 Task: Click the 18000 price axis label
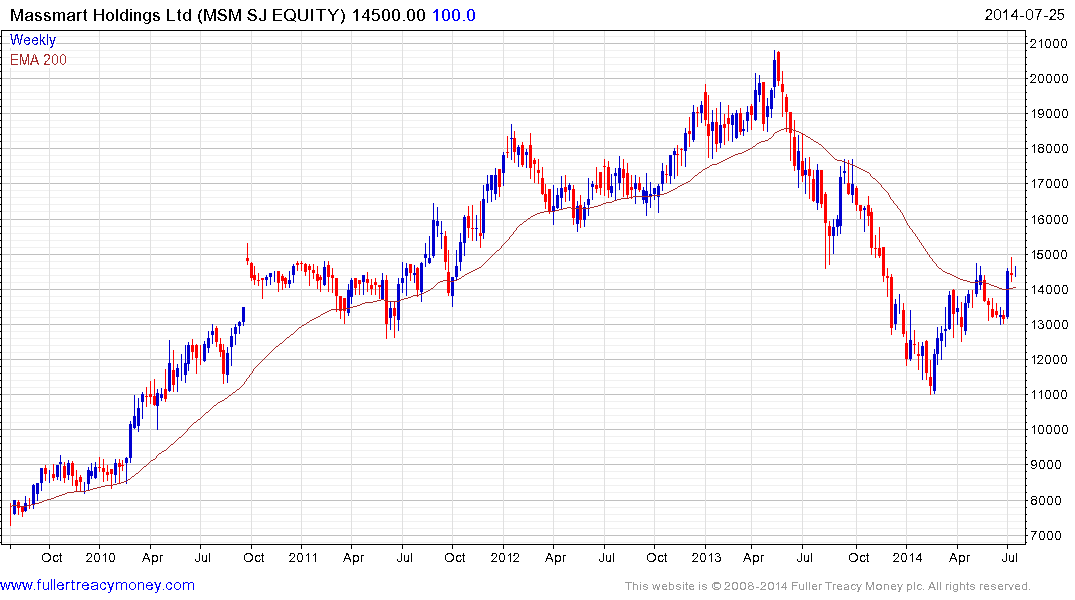1048,149
